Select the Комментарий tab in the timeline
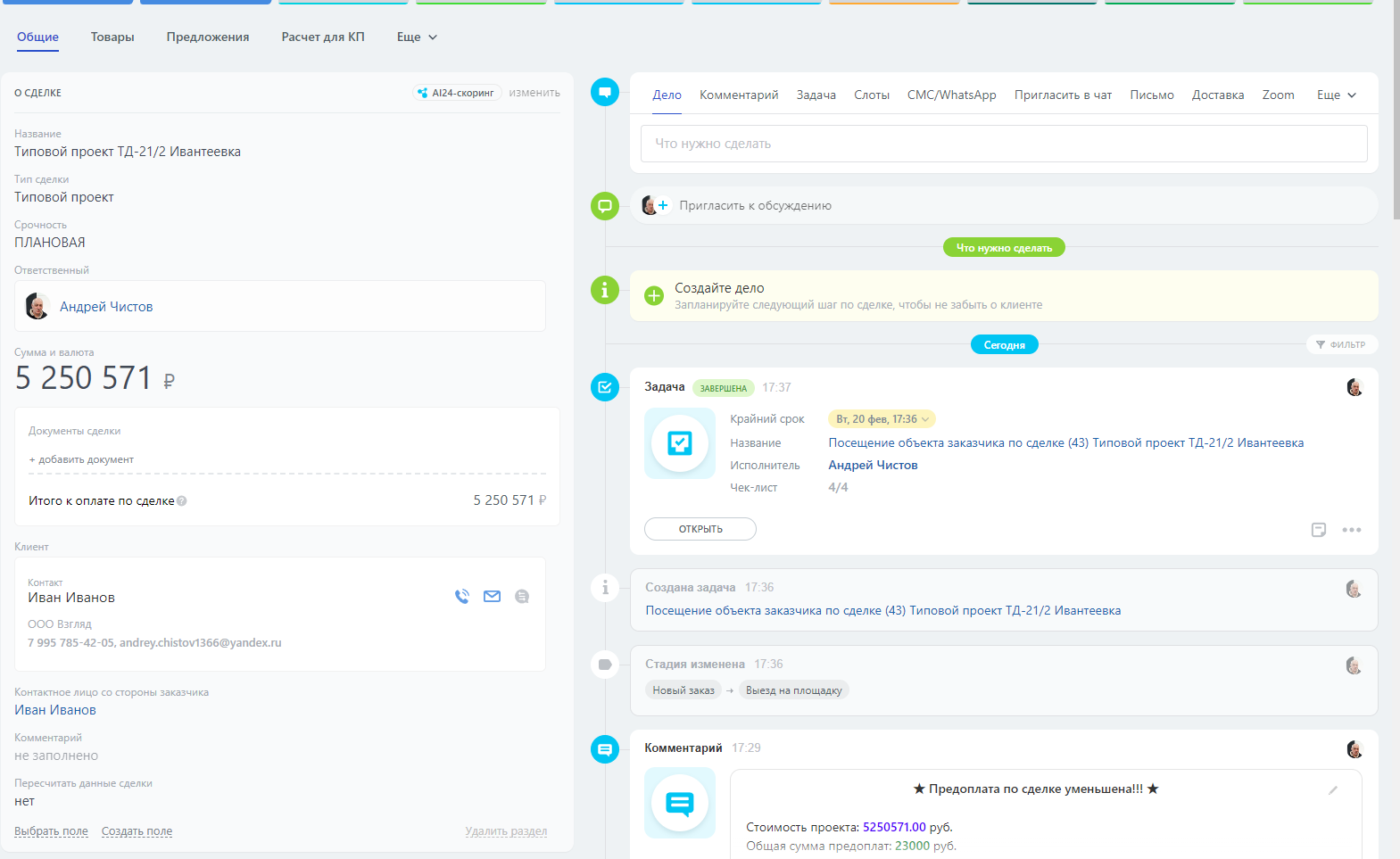The height and width of the screenshot is (859, 1400). (x=739, y=95)
